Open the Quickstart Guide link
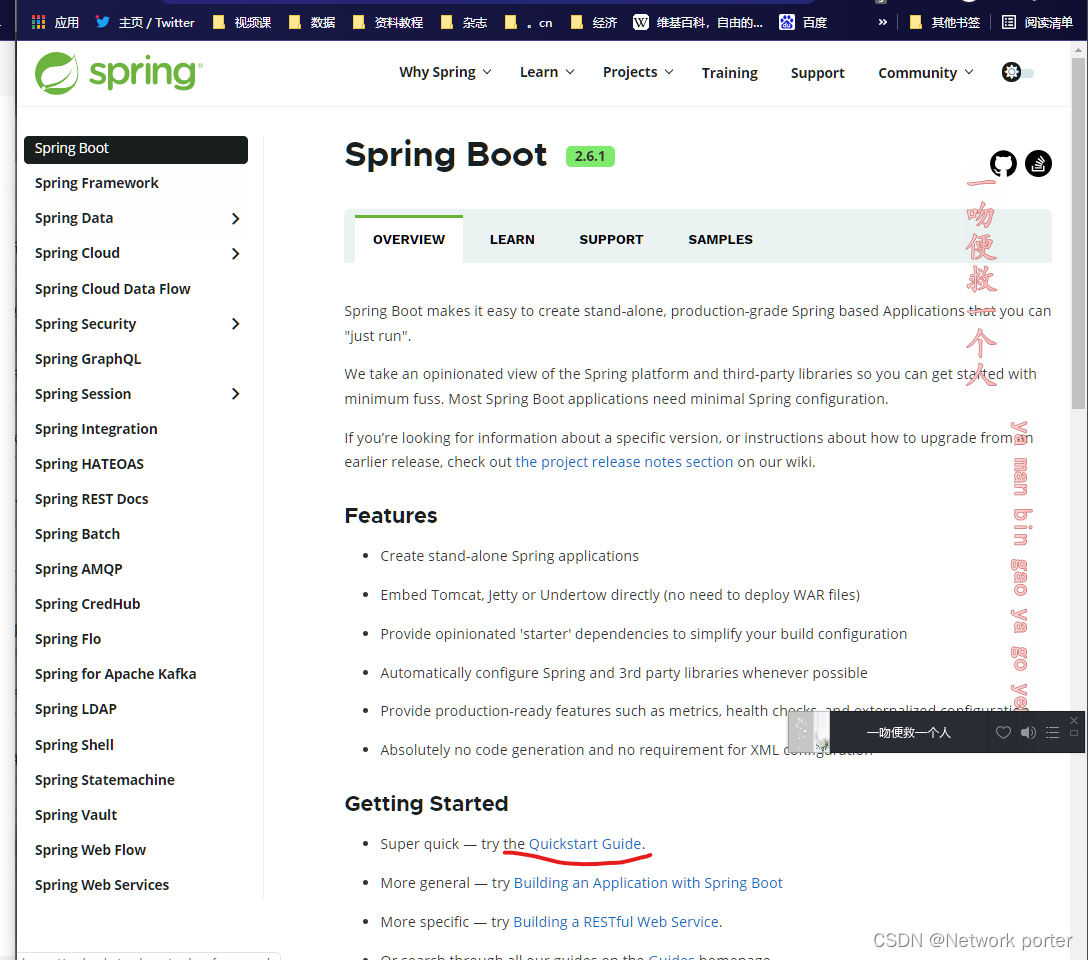The width and height of the screenshot is (1088, 960). tap(585, 844)
